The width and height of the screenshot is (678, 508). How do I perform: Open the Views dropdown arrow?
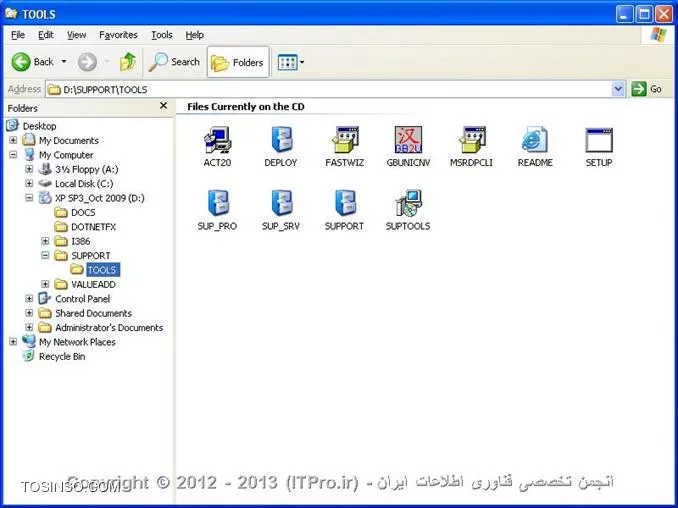(302, 62)
